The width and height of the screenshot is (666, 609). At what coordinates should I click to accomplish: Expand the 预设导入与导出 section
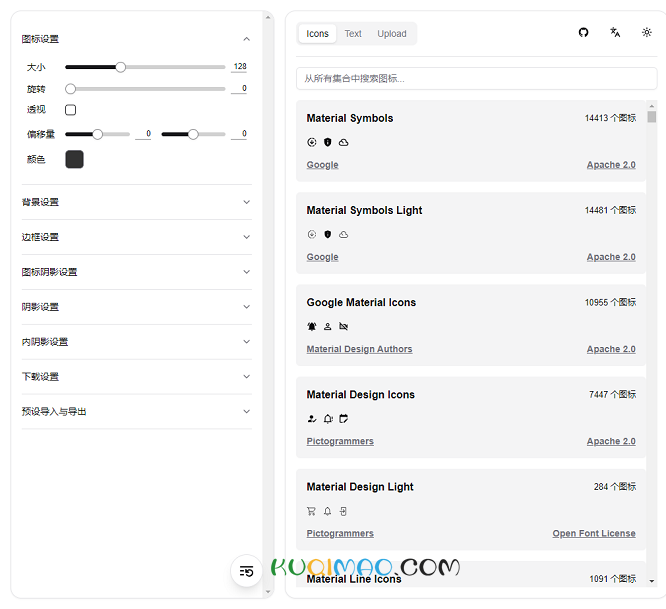pos(136,411)
